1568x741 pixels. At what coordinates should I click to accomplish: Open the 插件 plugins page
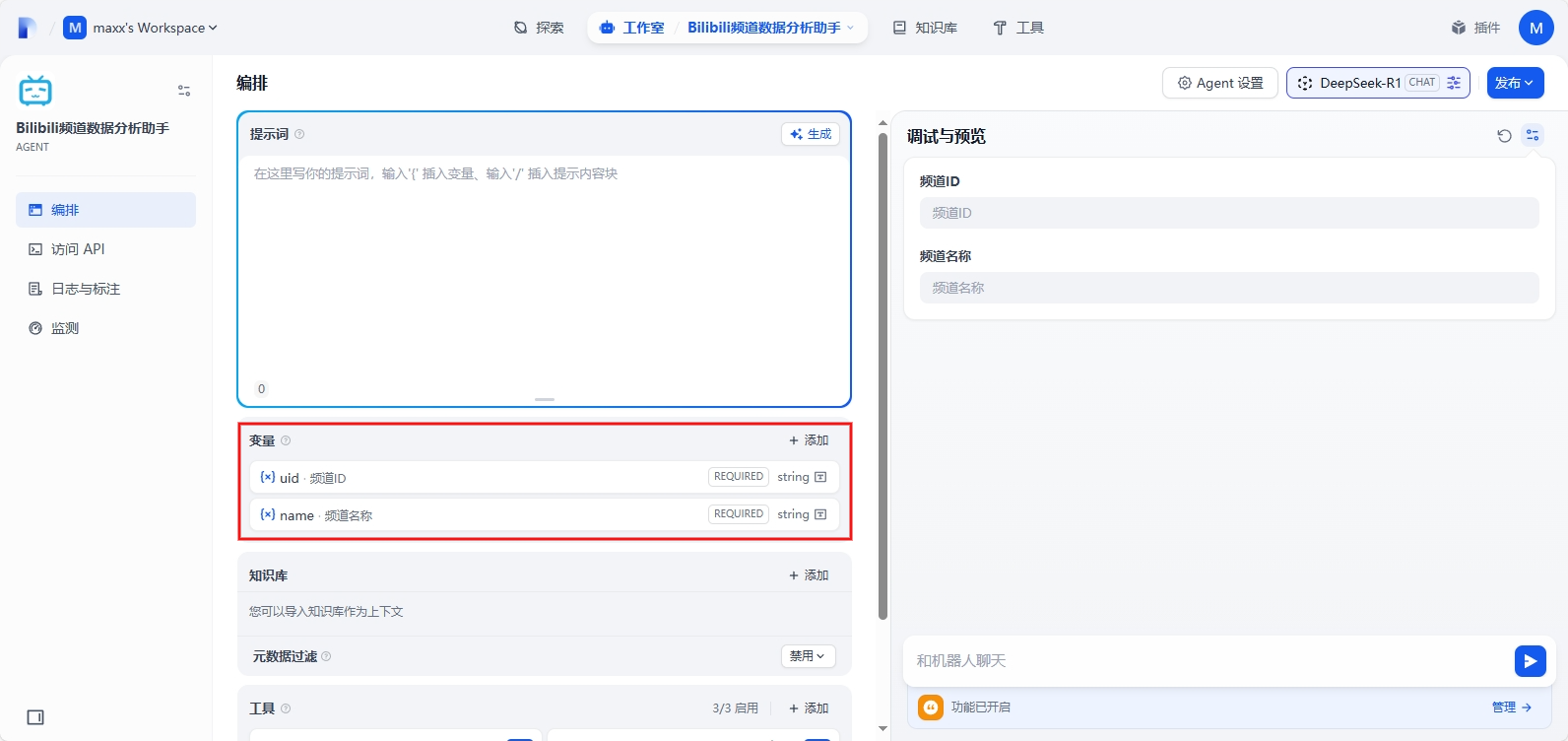1475,28
